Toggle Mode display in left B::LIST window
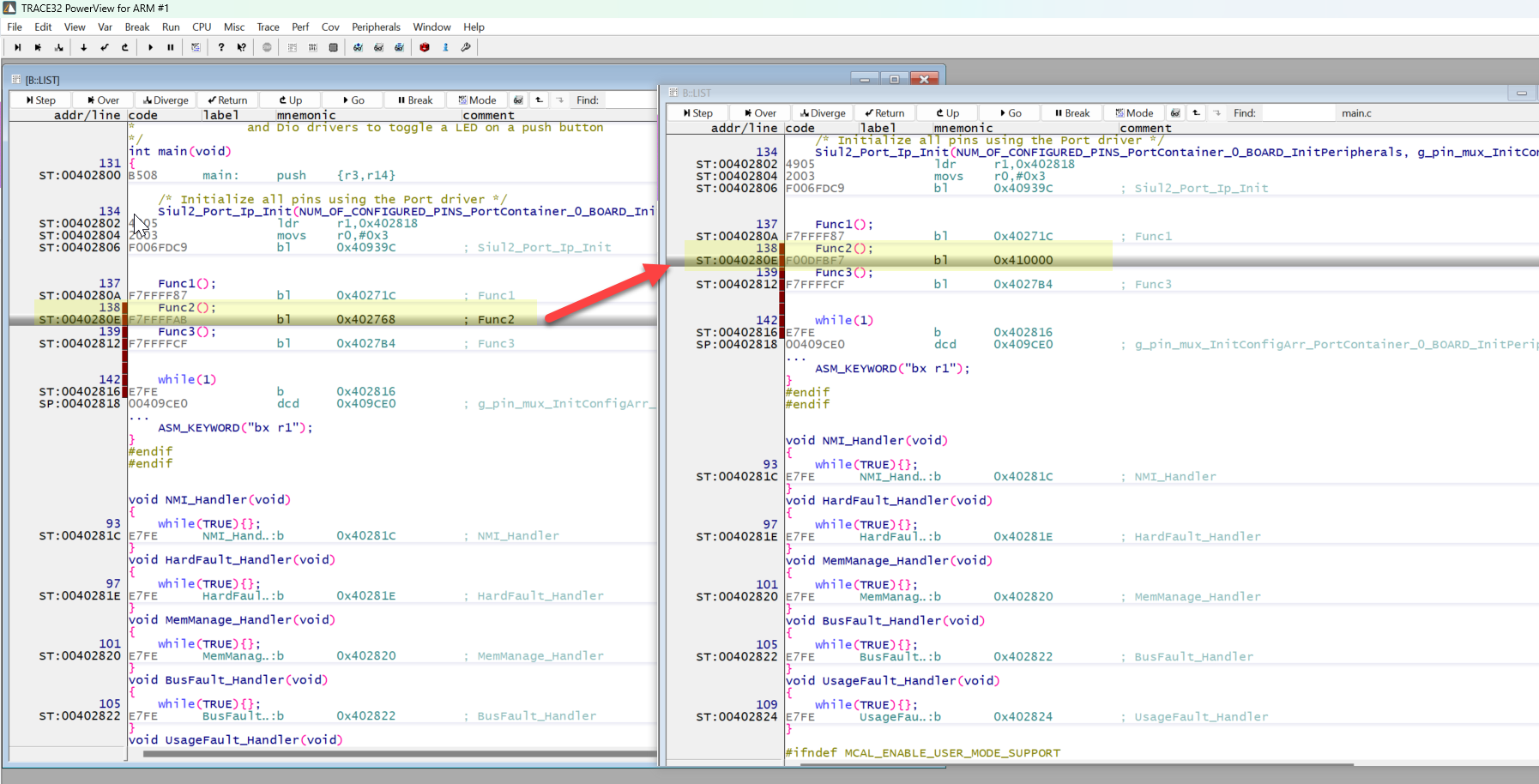Viewport: 1539px width, 784px height. 477,100
